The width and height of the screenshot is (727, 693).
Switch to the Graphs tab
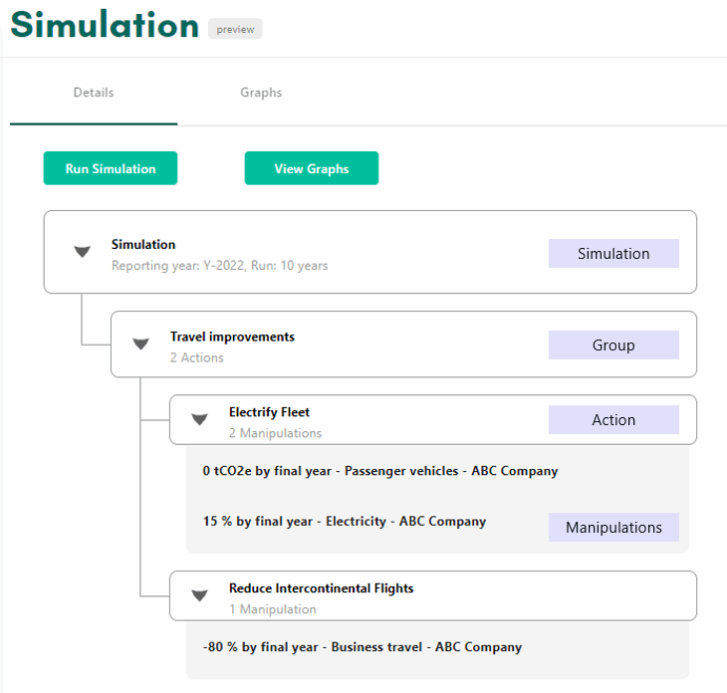[261, 93]
